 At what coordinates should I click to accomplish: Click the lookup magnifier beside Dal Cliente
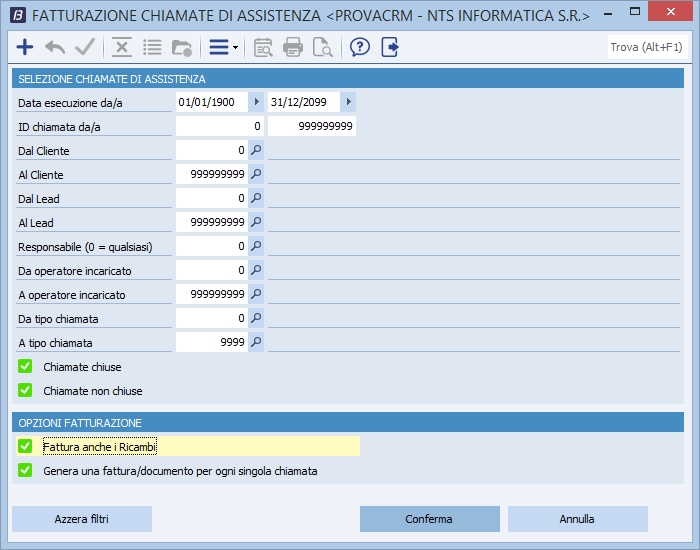[x=256, y=150]
